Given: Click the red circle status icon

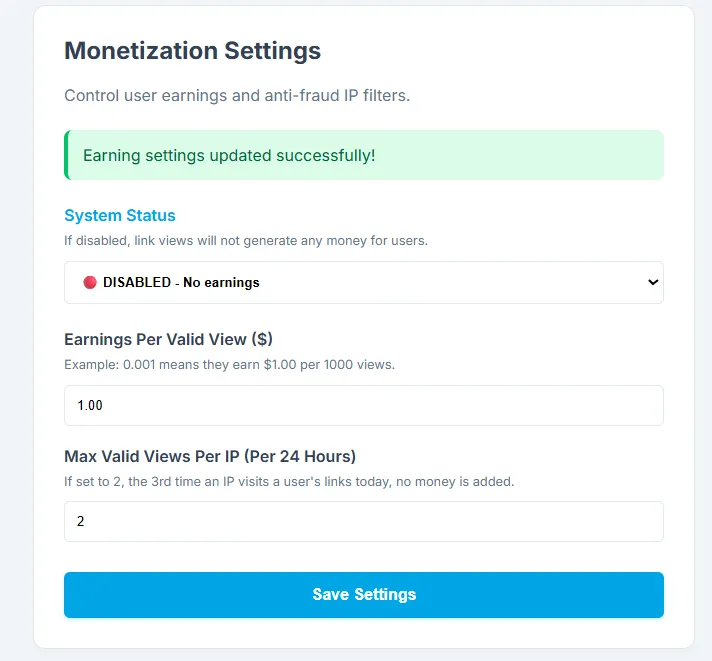Looking at the screenshot, I should coord(89,282).
